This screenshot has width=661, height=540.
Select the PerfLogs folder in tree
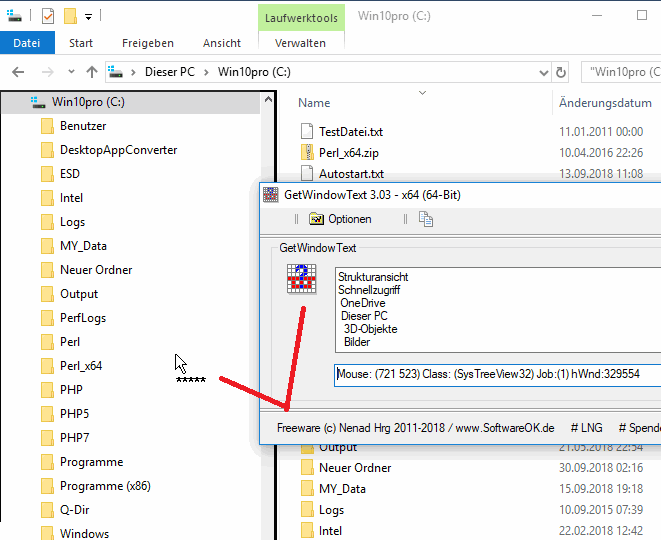pyautogui.click(x=83, y=318)
